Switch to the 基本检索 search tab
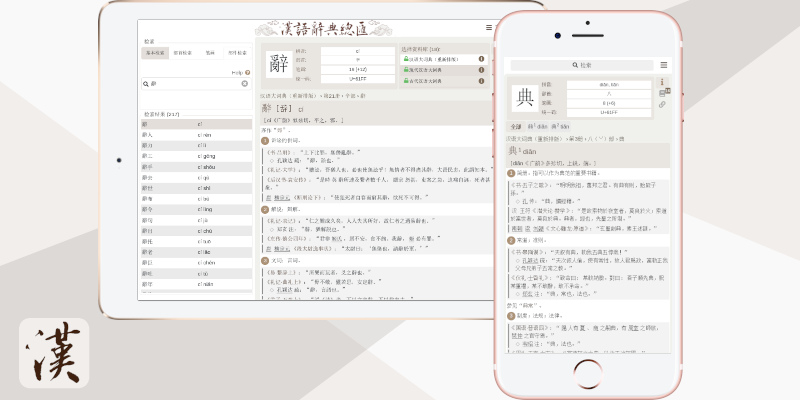 point(155,52)
